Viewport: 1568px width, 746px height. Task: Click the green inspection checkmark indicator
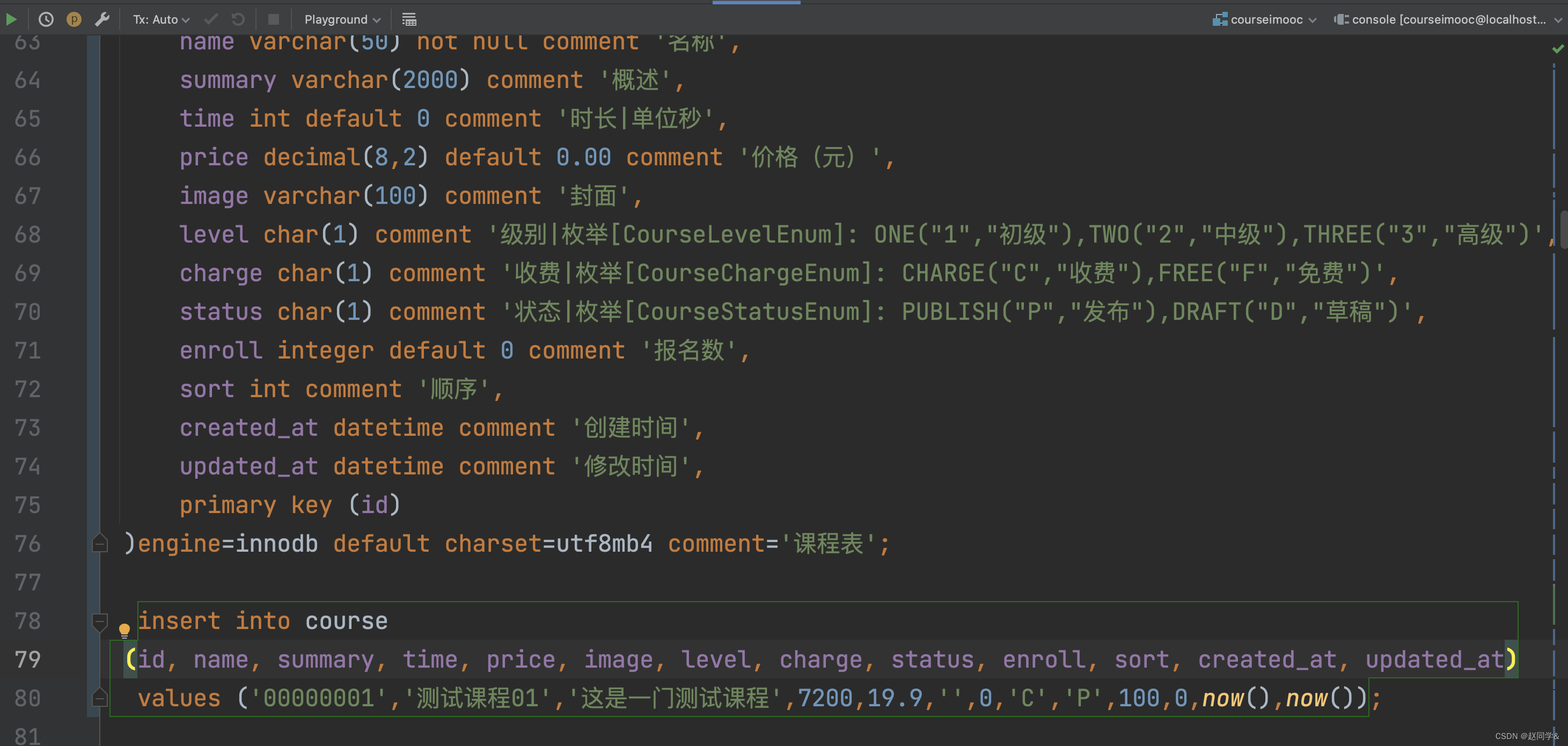tap(1558, 49)
